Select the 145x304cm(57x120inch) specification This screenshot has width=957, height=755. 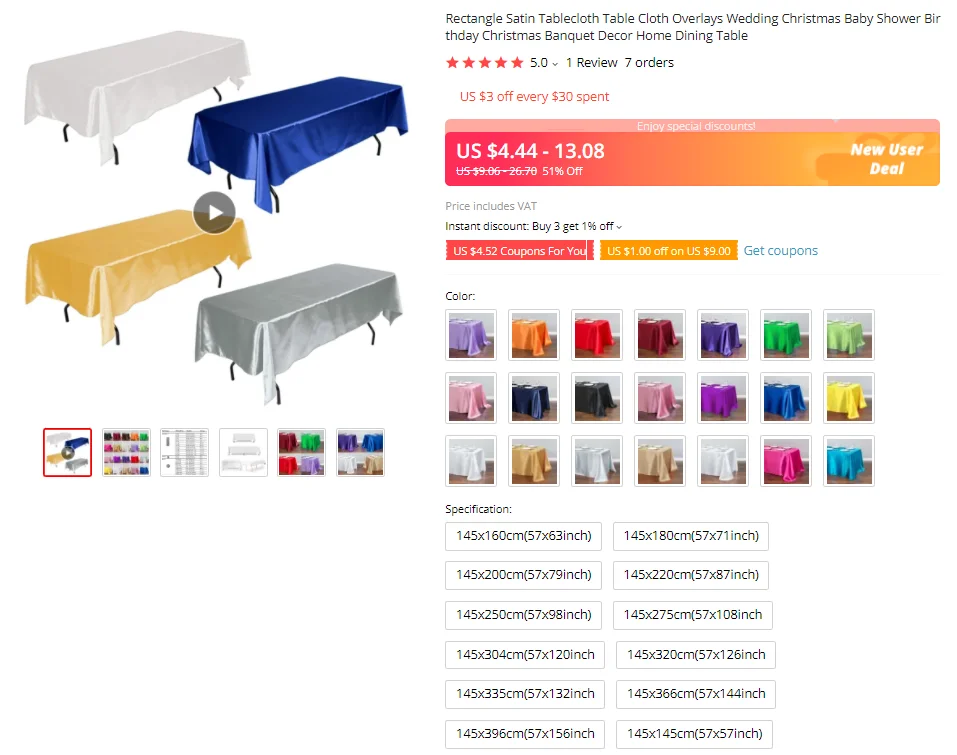click(525, 655)
